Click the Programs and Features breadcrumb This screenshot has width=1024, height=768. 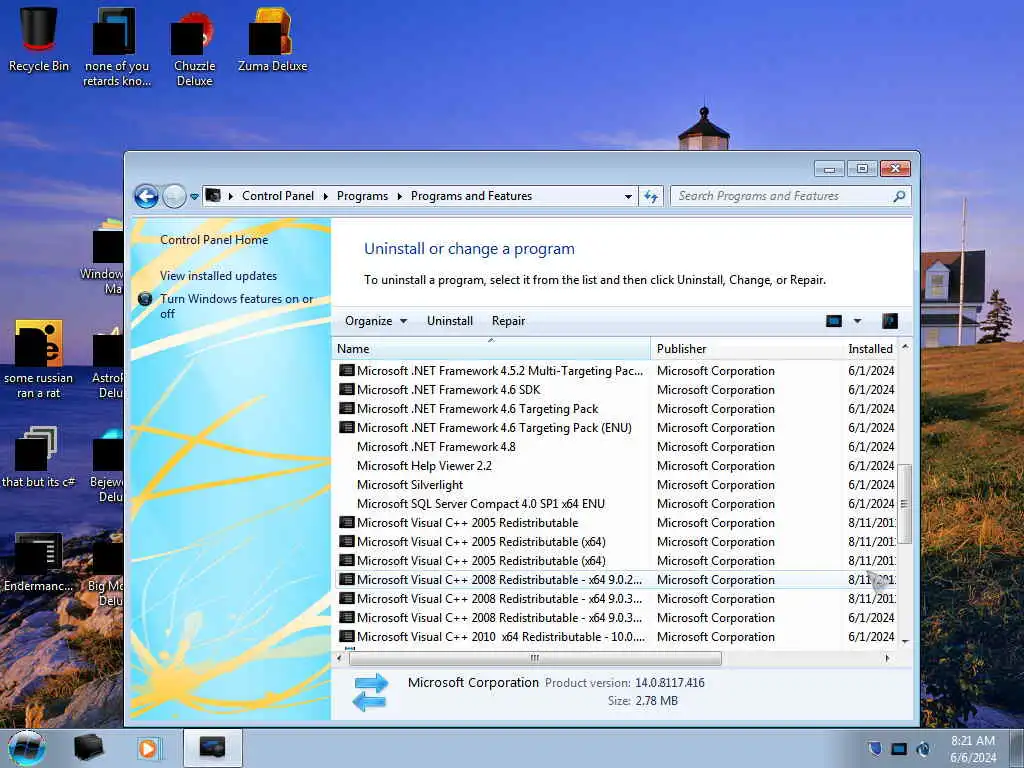tap(472, 196)
